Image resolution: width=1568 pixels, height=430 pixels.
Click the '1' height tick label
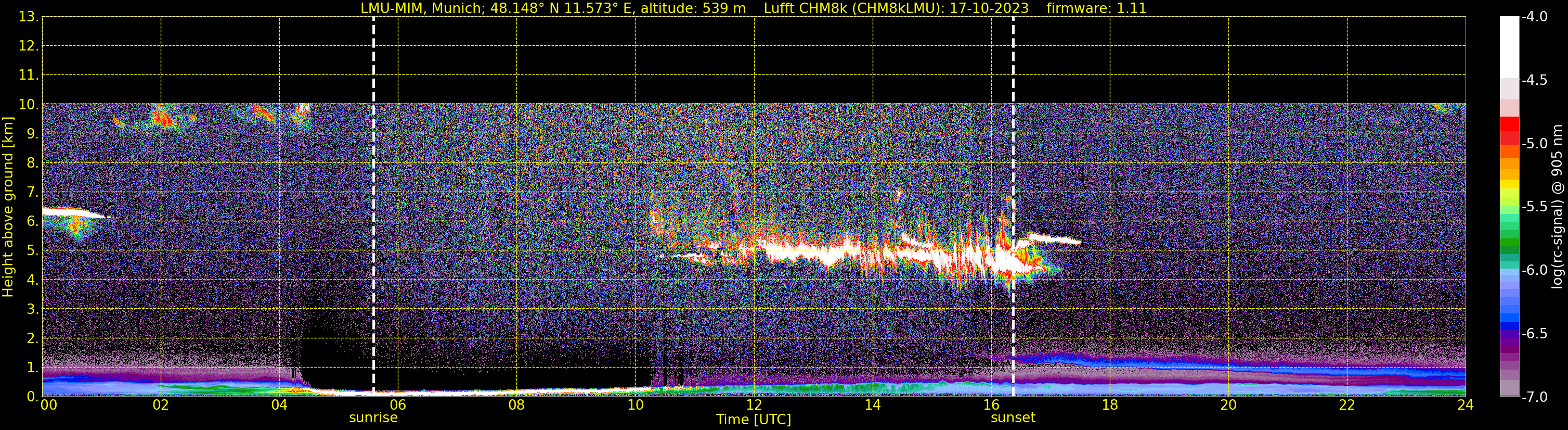[32, 367]
